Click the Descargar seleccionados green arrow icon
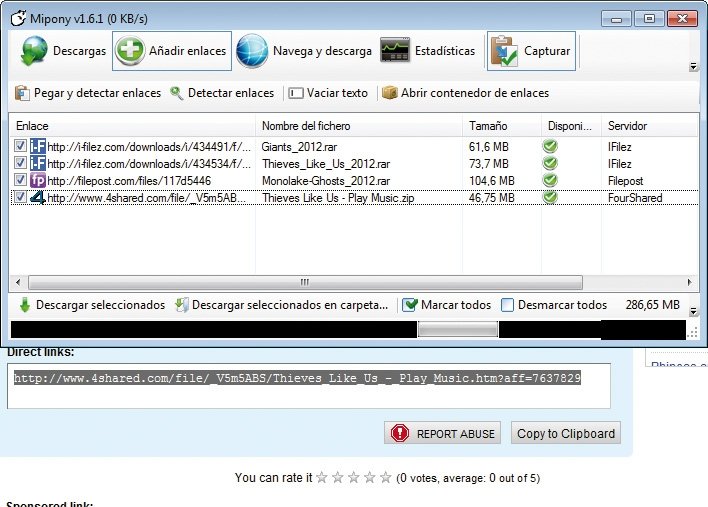708x507 pixels. (25, 305)
